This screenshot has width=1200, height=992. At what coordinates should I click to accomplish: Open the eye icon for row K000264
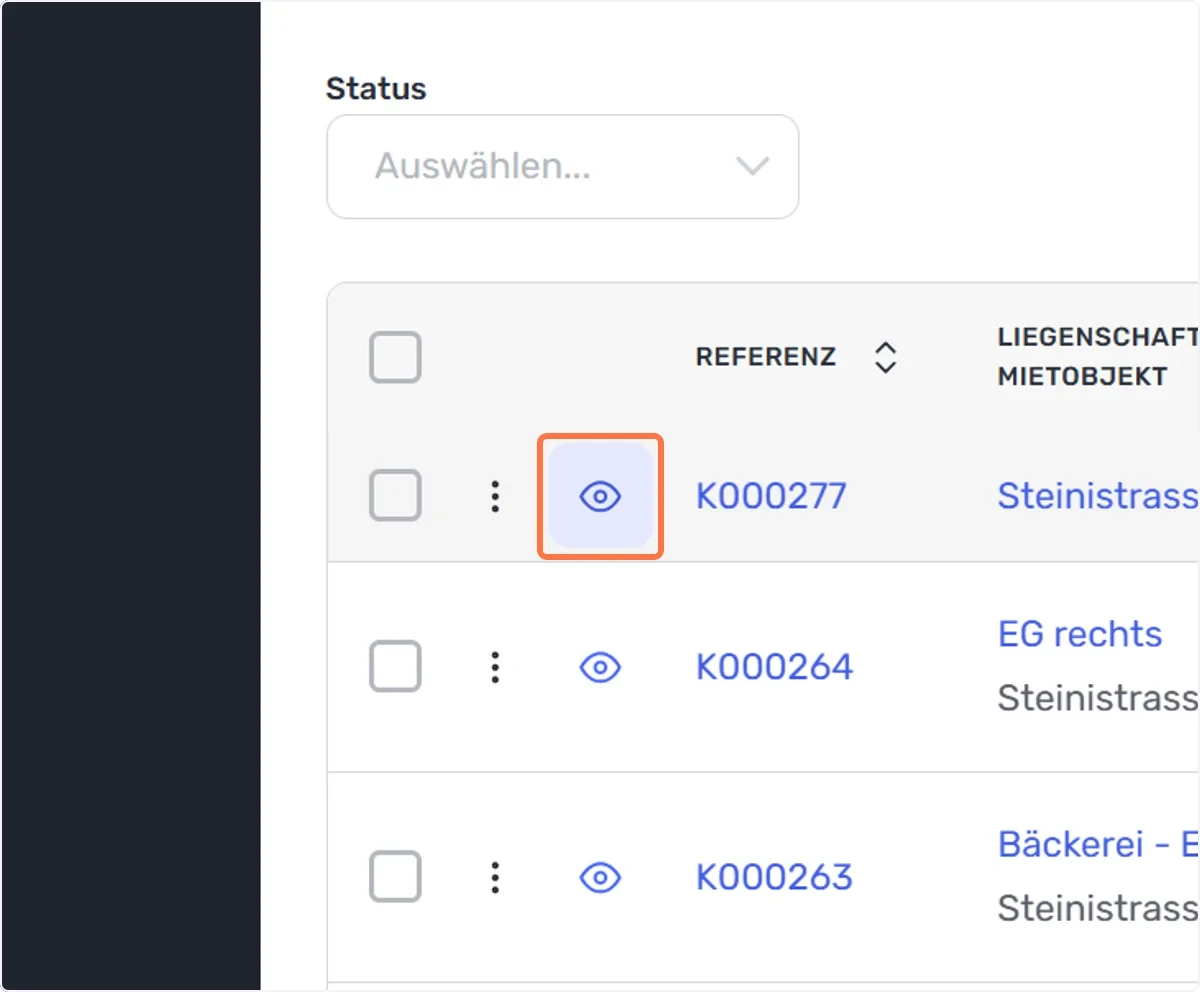[600, 667]
